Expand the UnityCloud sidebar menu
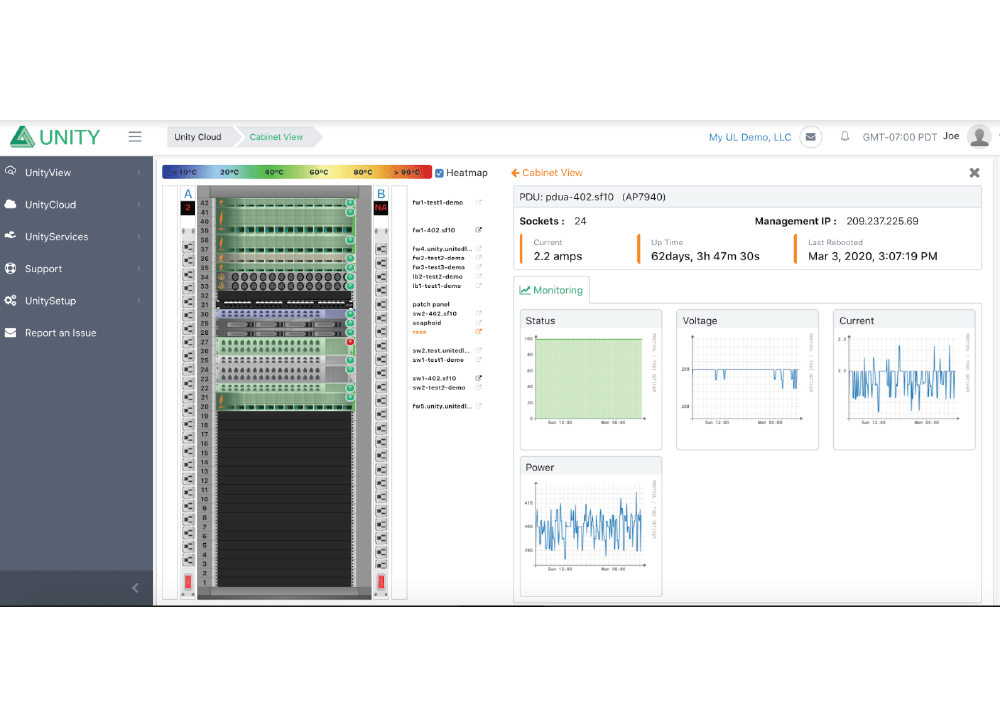1000x727 pixels. (x=77, y=205)
